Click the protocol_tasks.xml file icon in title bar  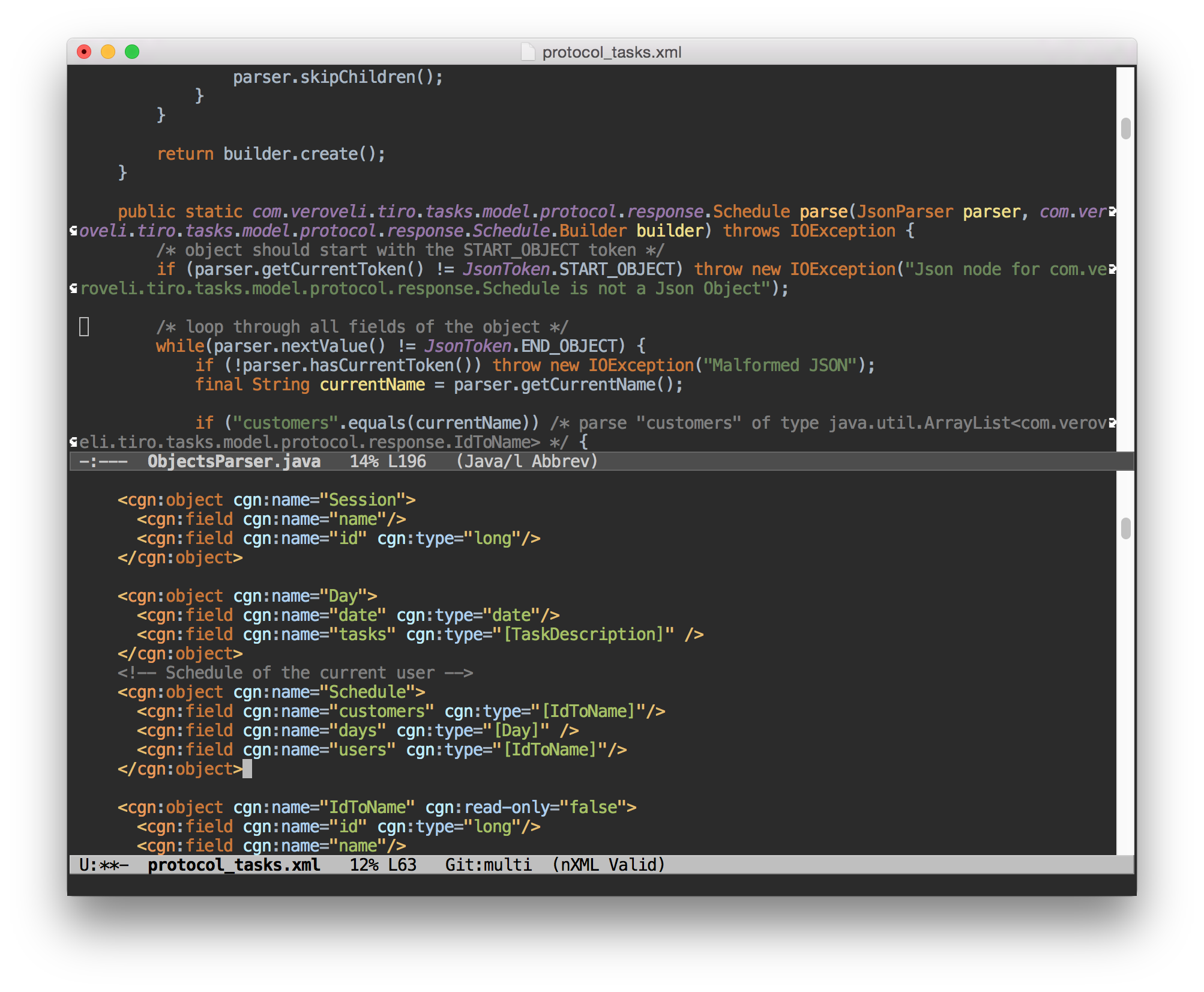coord(528,52)
